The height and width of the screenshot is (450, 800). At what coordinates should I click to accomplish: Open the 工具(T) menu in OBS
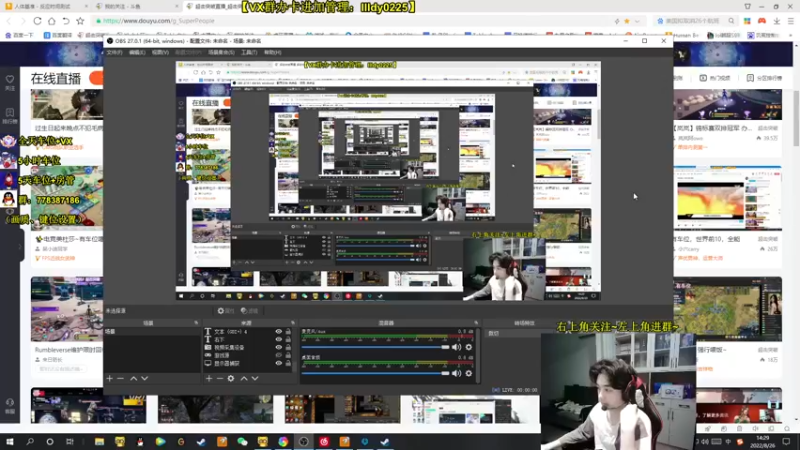click(249, 53)
